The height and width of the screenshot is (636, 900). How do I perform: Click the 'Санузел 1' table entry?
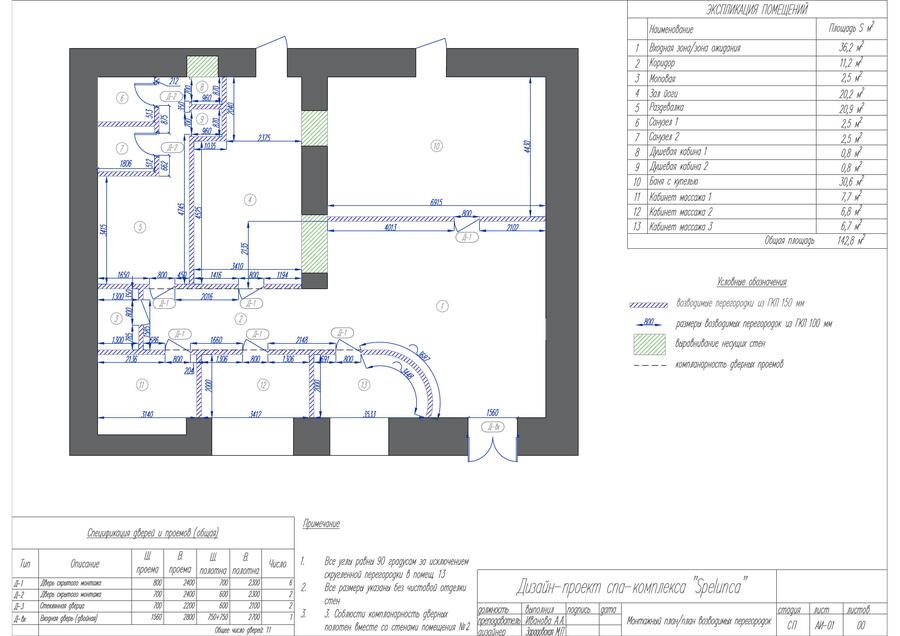[x=664, y=122]
